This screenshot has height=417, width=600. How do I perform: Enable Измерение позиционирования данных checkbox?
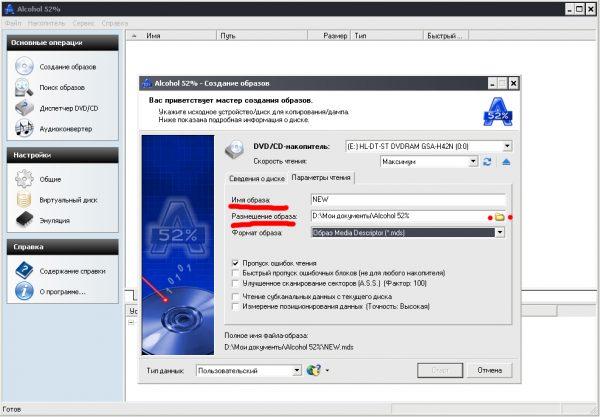[236, 306]
